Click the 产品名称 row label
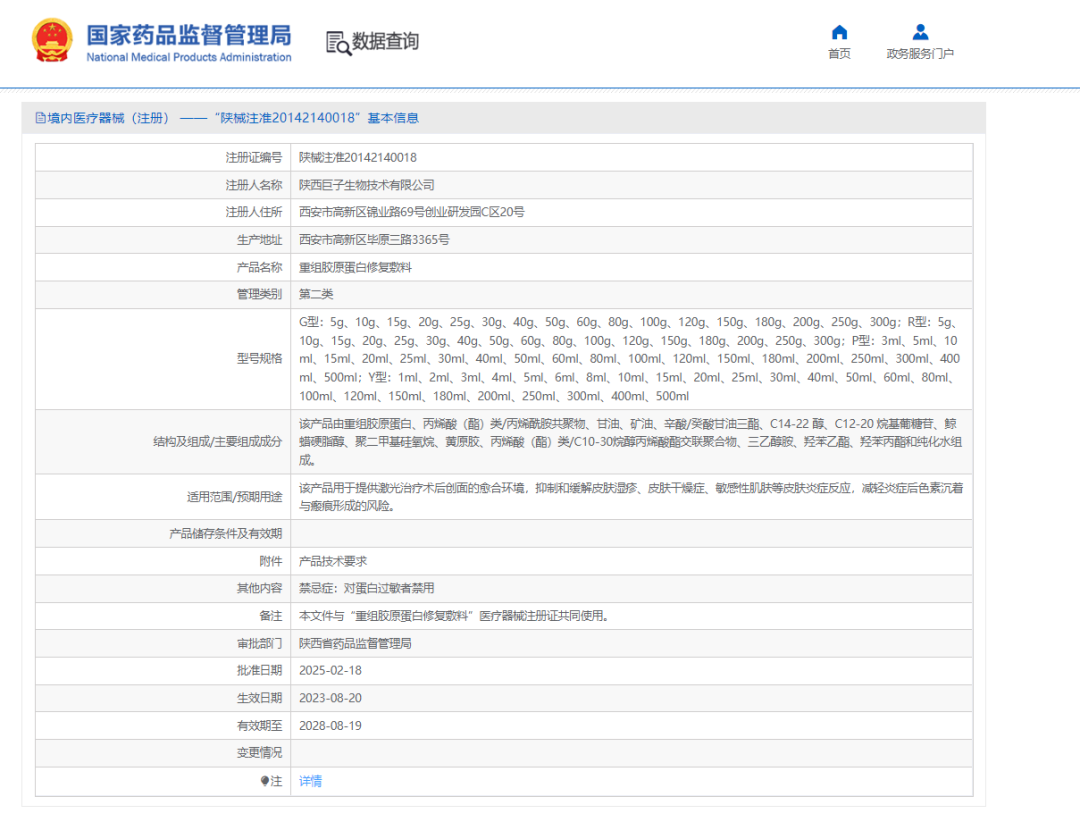Image resolution: width=1080 pixels, height=822 pixels. coord(260,267)
